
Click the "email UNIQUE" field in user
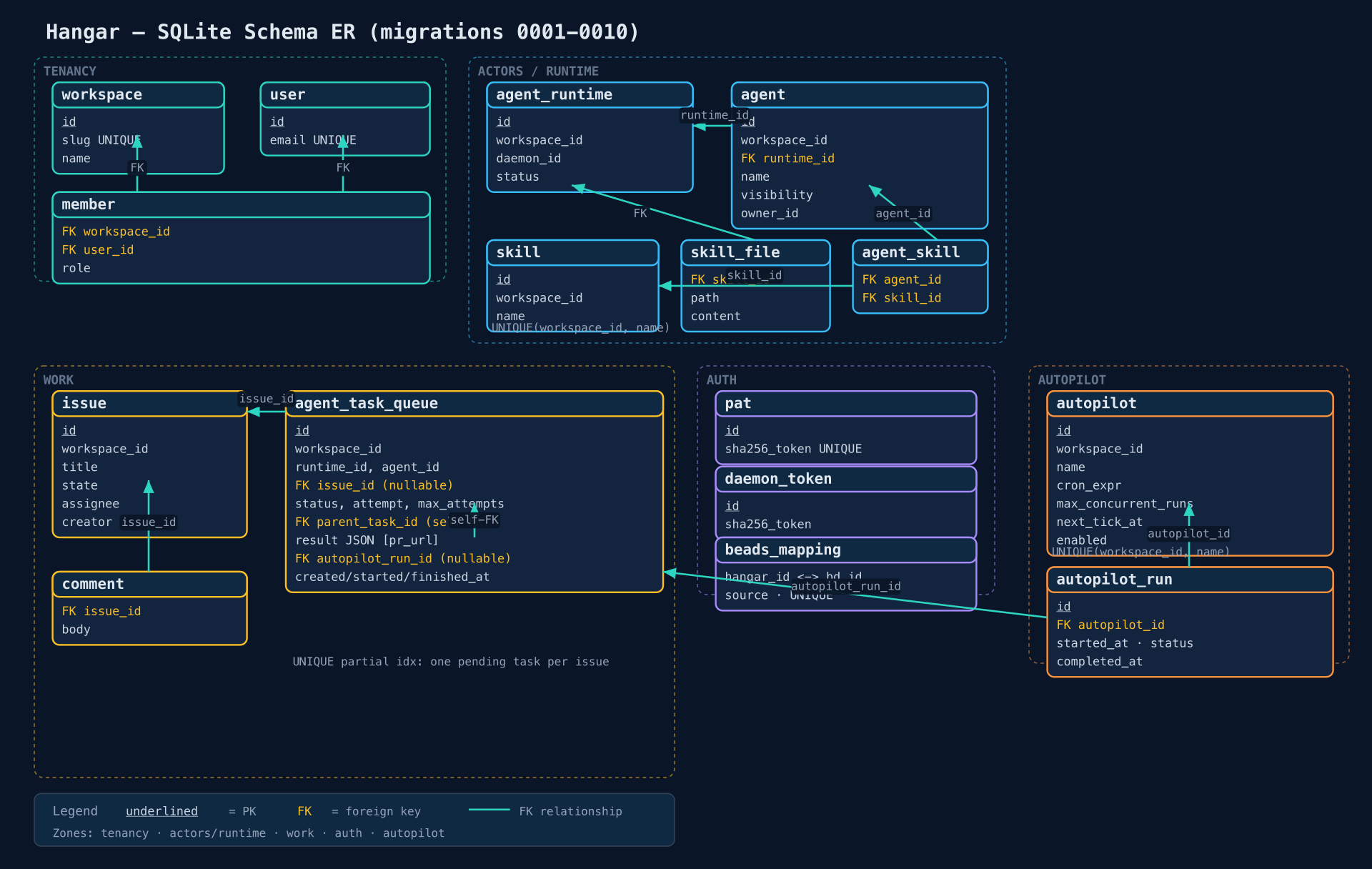[x=313, y=140]
